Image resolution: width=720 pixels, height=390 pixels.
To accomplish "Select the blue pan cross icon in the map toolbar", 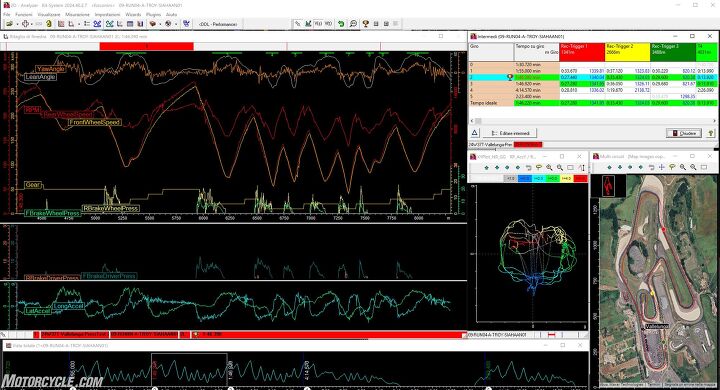I will (x=662, y=168).
